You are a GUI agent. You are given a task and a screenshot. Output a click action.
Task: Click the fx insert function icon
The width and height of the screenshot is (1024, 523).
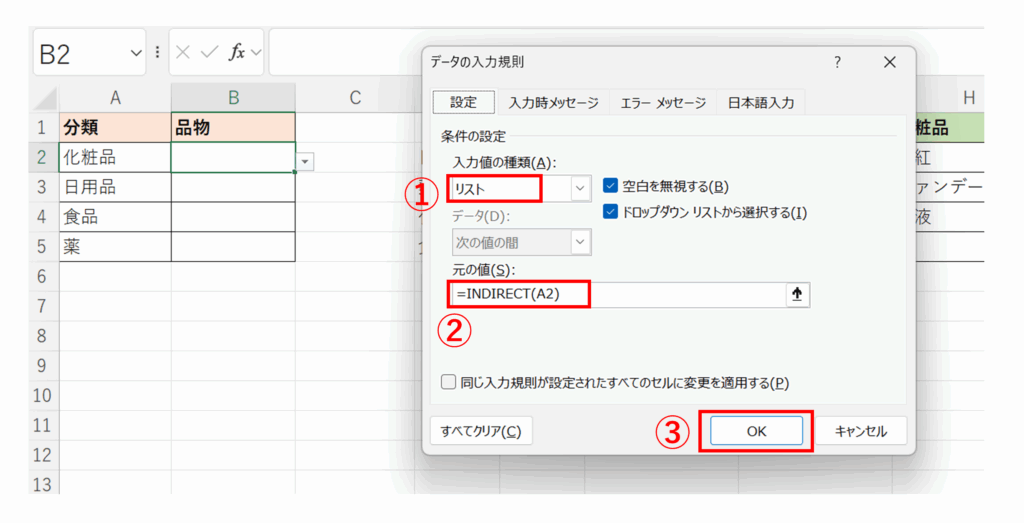pos(237,53)
